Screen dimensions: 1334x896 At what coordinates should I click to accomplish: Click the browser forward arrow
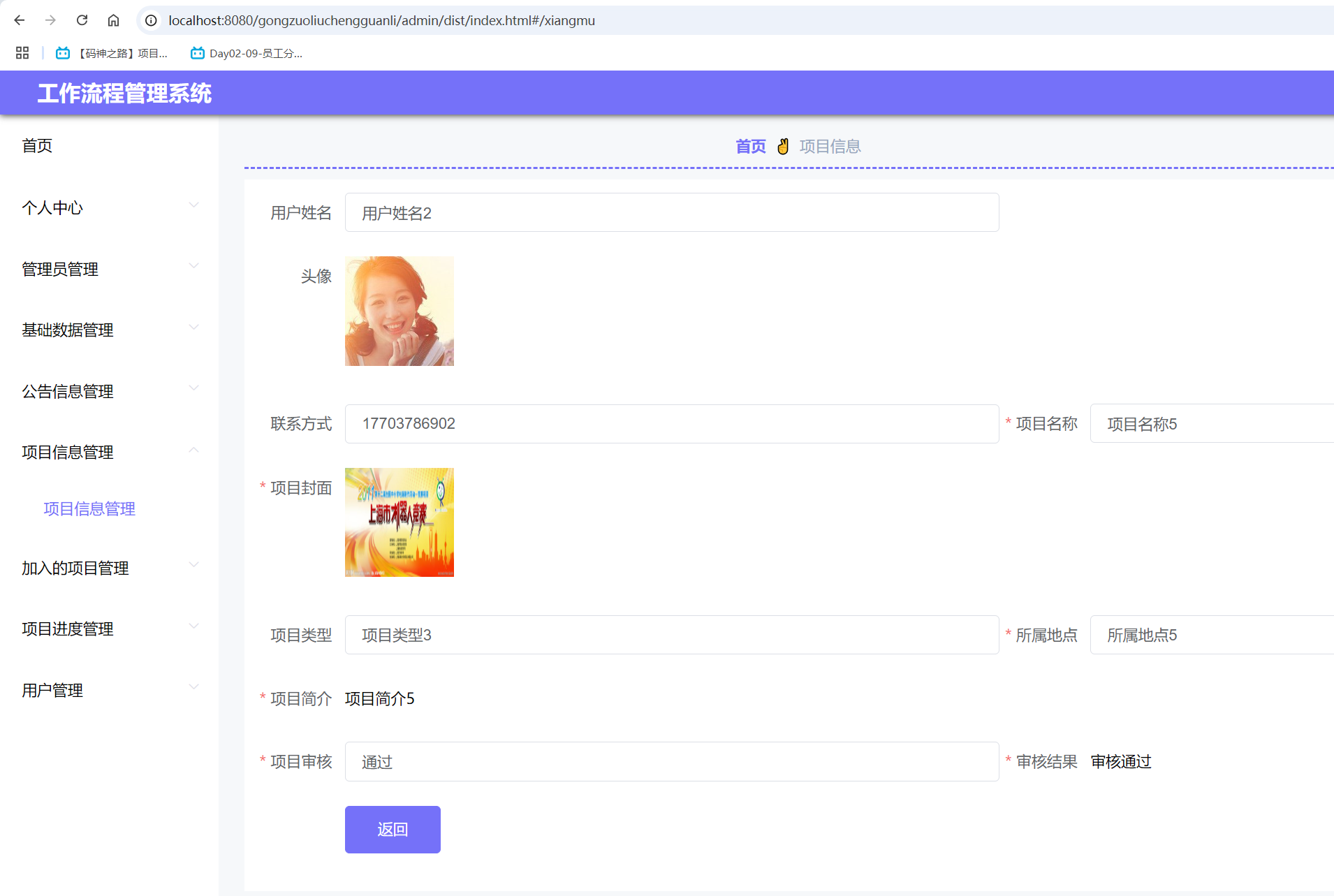click(x=50, y=20)
